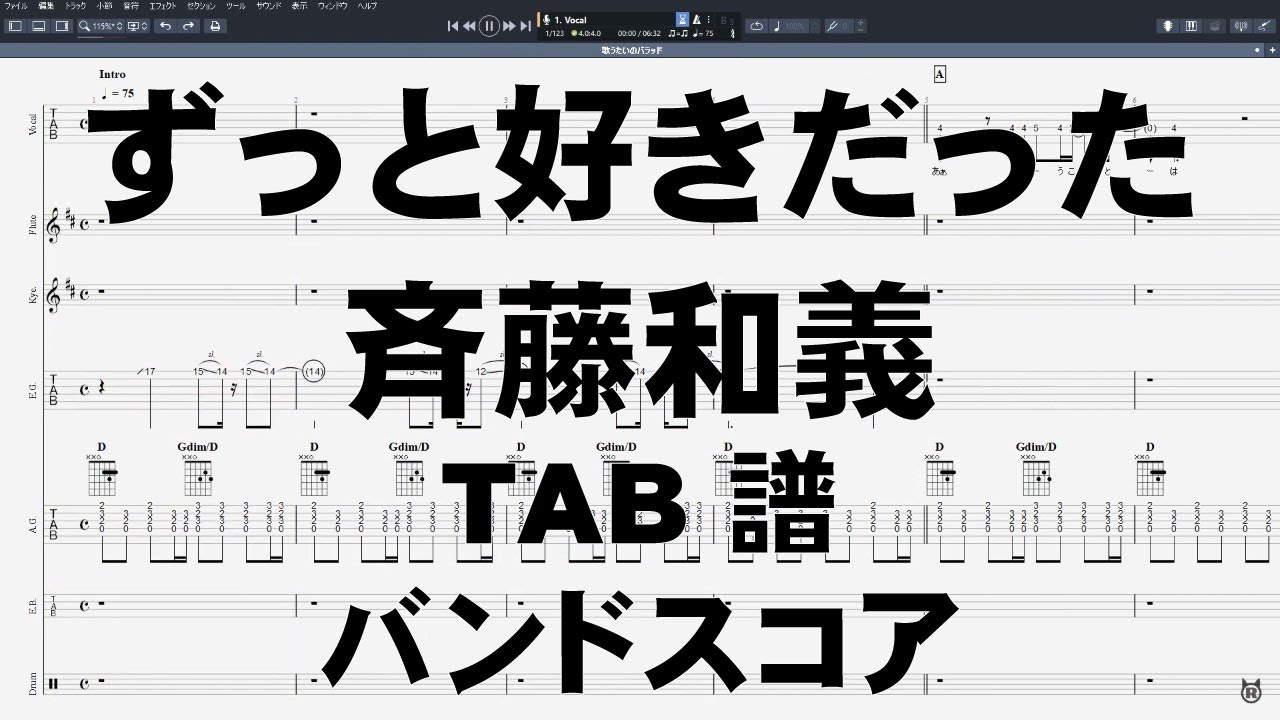Image resolution: width=1280 pixels, height=720 pixels.
Task: Select the 歌うたいのバラッド document tab
Action: coord(632,50)
